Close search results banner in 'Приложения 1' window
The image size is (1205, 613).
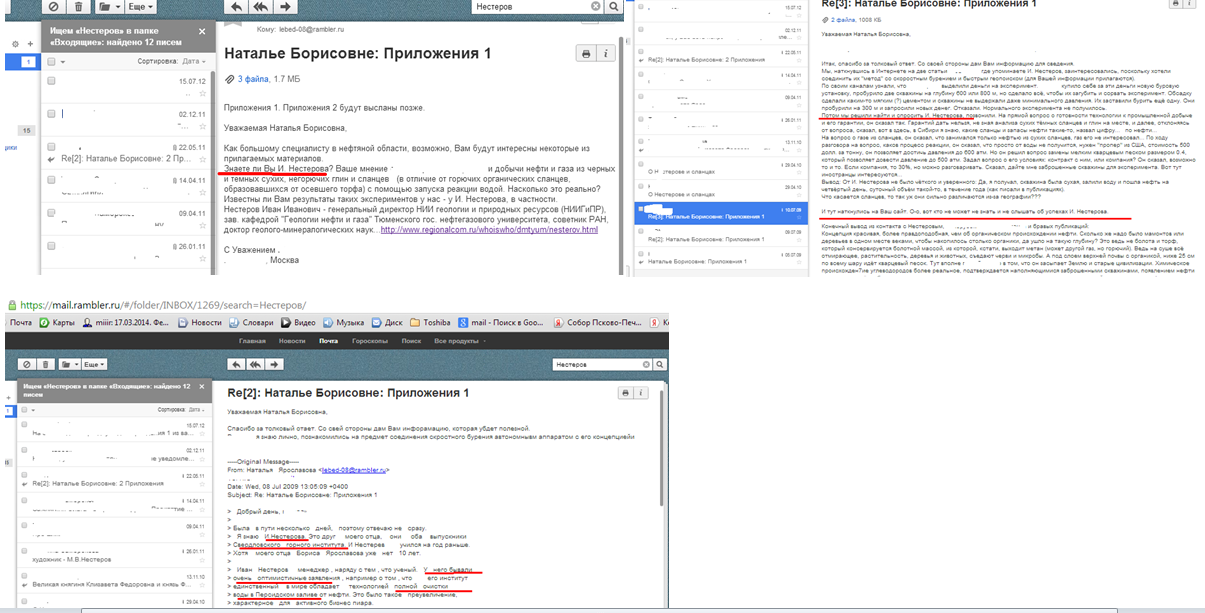201,31
